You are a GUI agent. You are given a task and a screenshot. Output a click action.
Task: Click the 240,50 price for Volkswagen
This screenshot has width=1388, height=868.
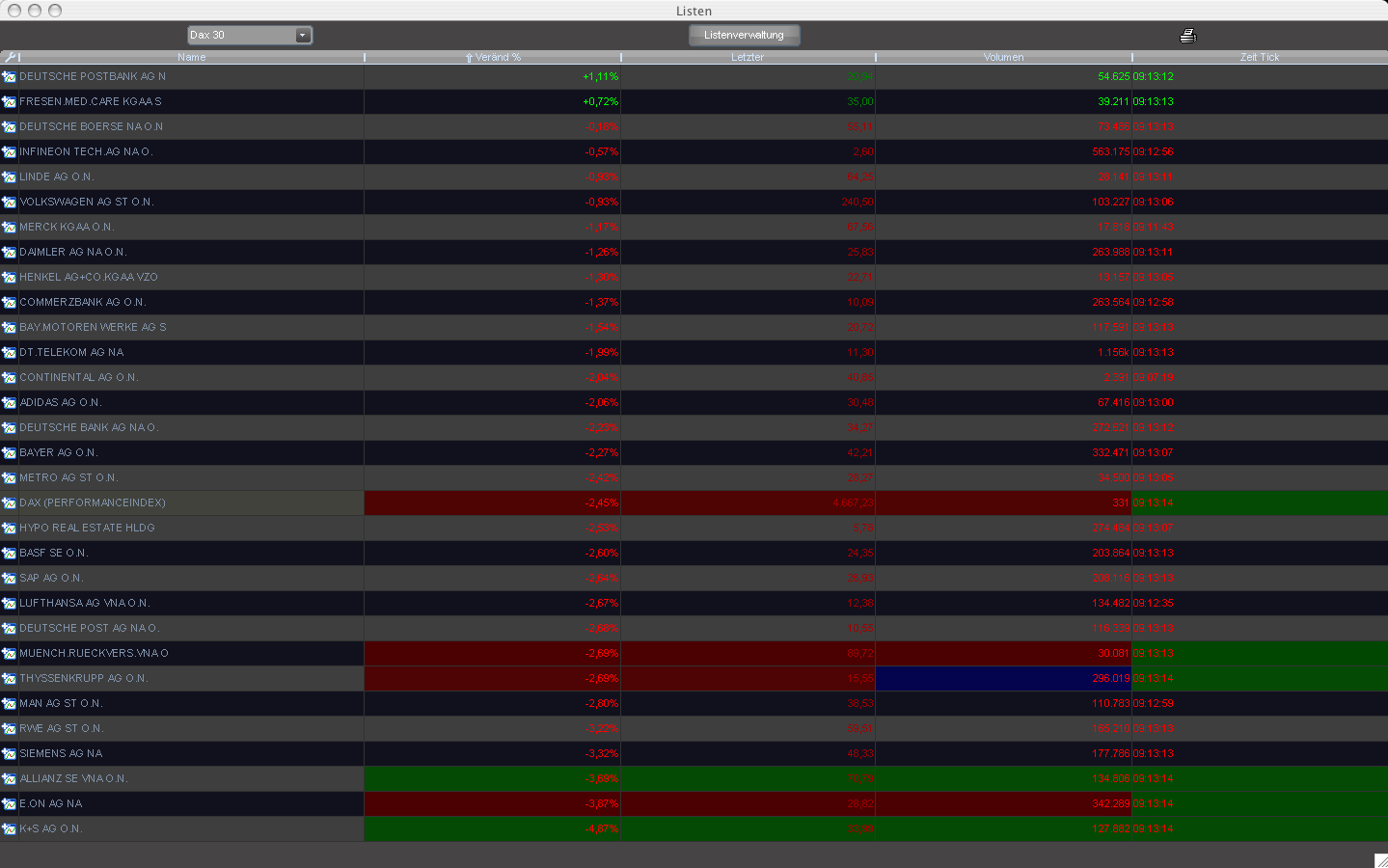(x=857, y=202)
